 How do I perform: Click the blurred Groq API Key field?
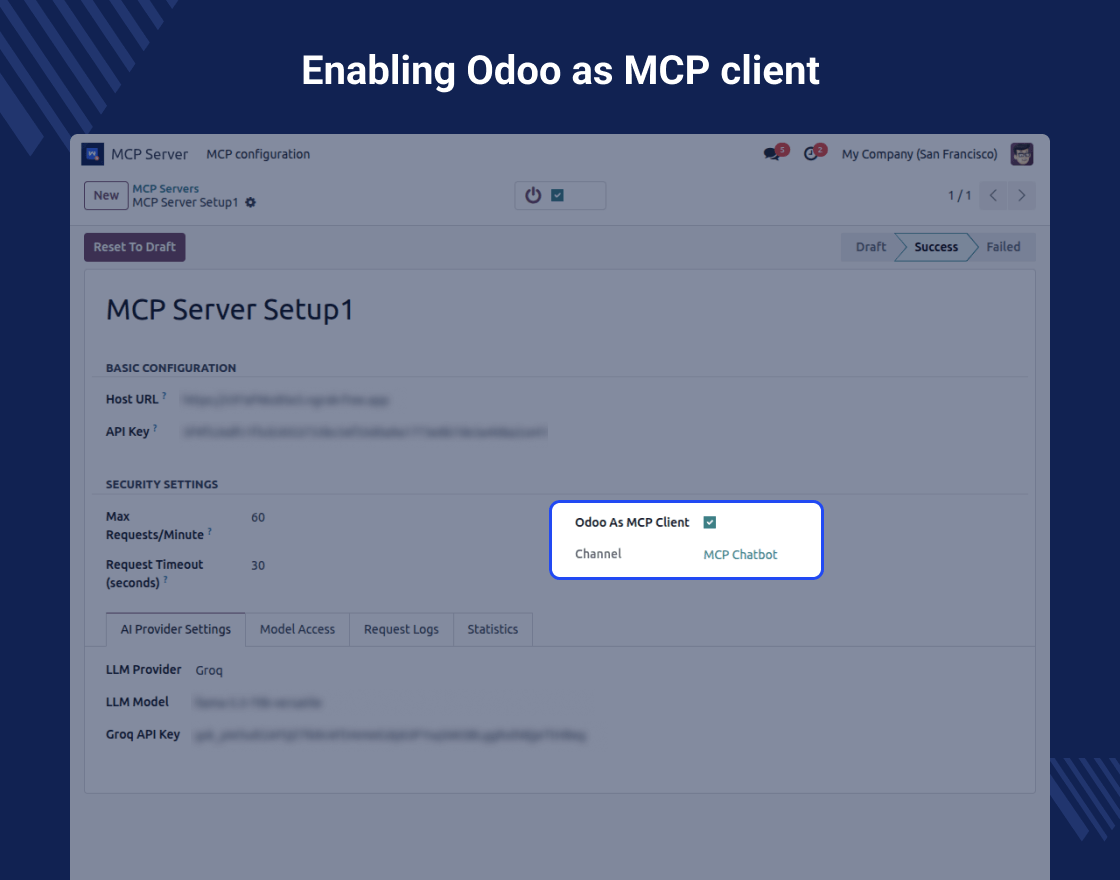coord(390,735)
